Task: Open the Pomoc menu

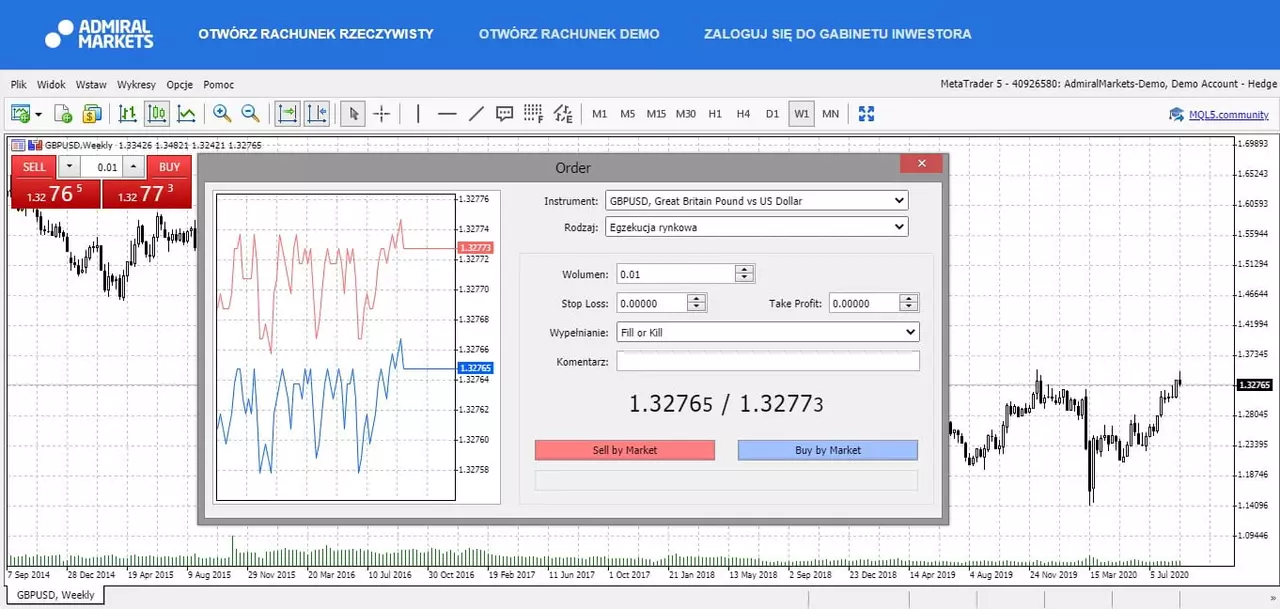Action: 218,85
